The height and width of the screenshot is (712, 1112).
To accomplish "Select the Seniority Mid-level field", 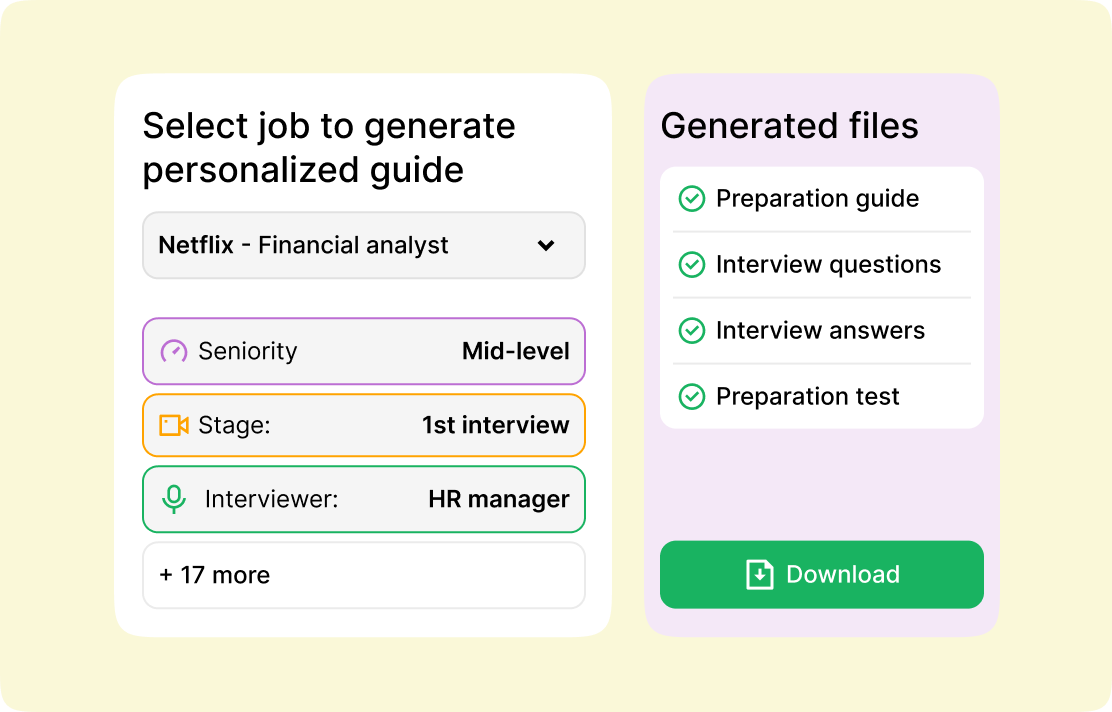I will tap(364, 351).
